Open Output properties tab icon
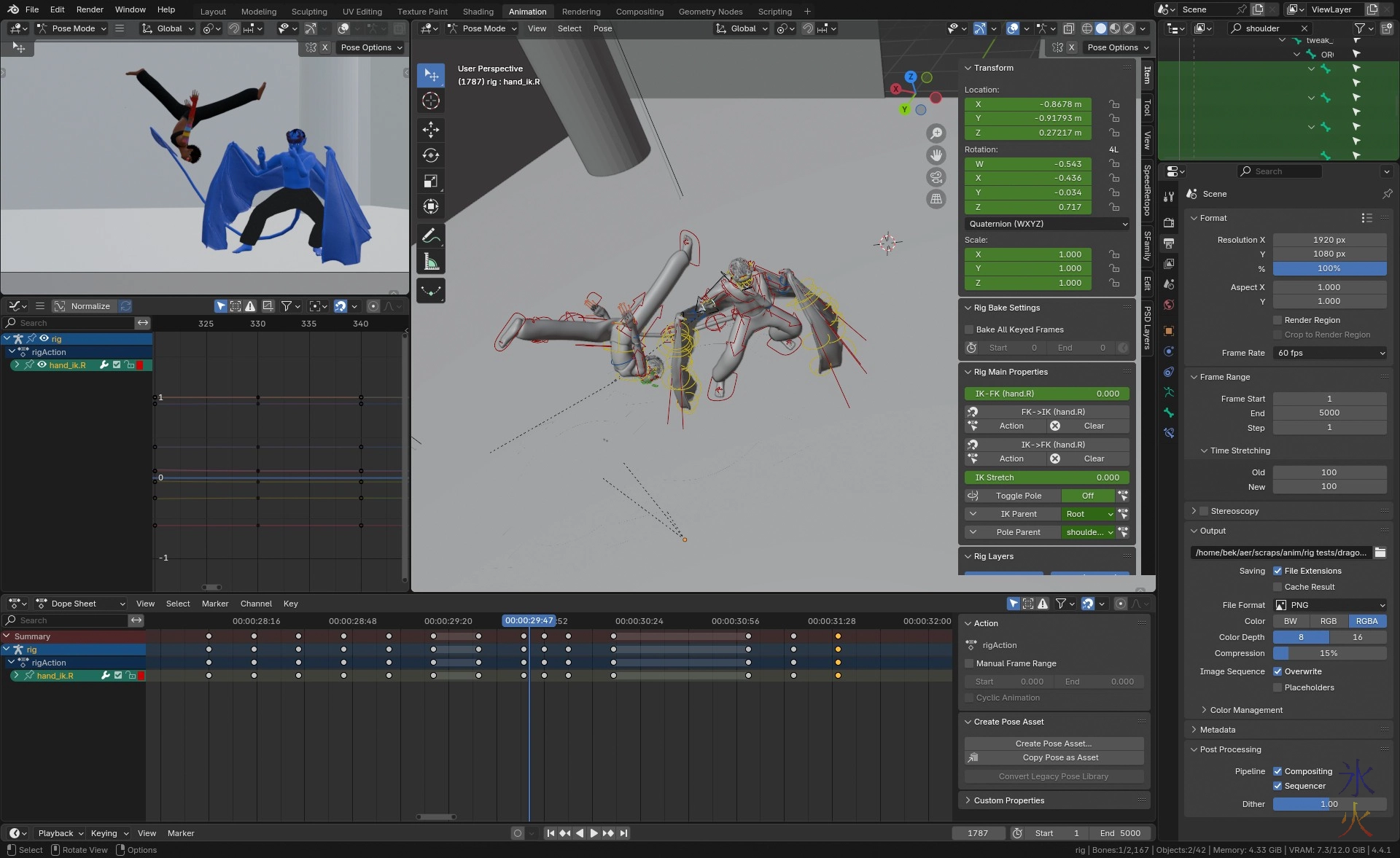 click(x=1169, y=243)
